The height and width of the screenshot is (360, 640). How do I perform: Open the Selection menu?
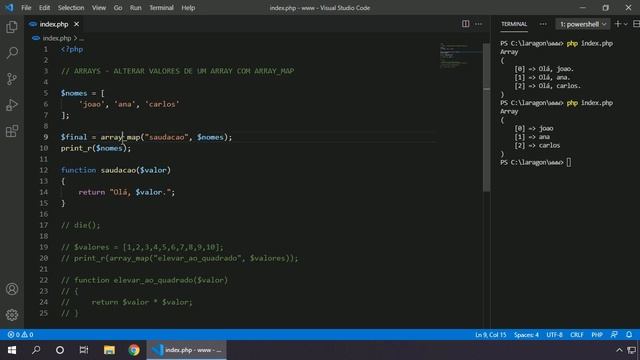pos(71,8)
